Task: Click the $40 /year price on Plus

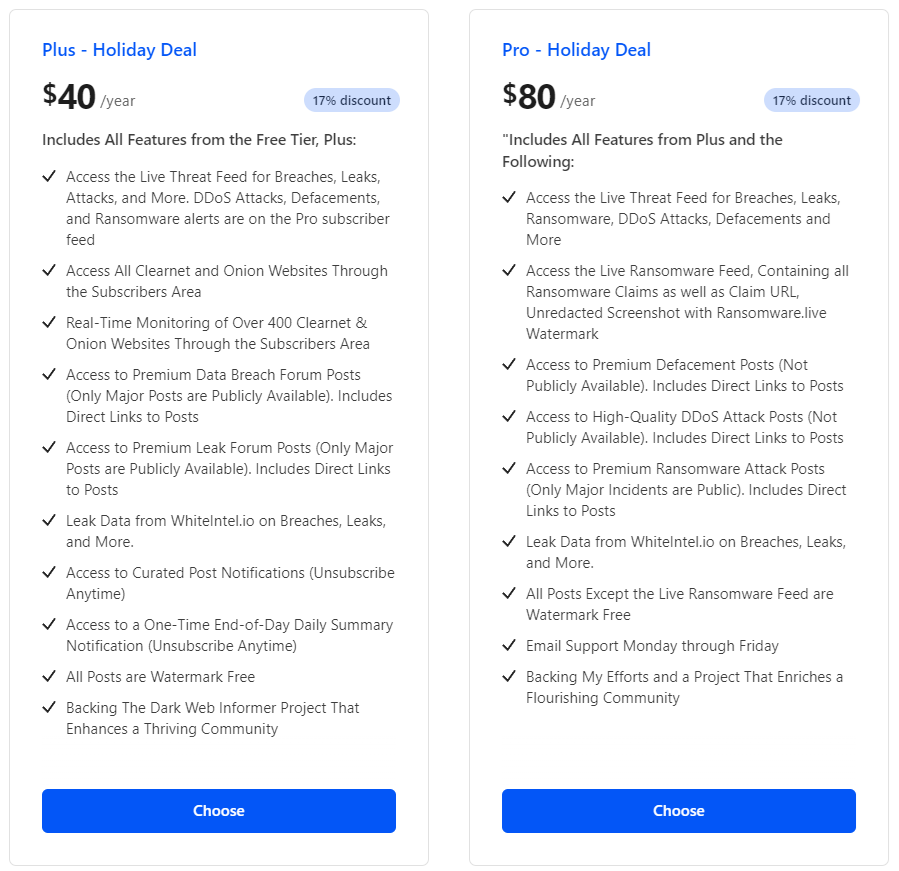Action: point(89,97)
